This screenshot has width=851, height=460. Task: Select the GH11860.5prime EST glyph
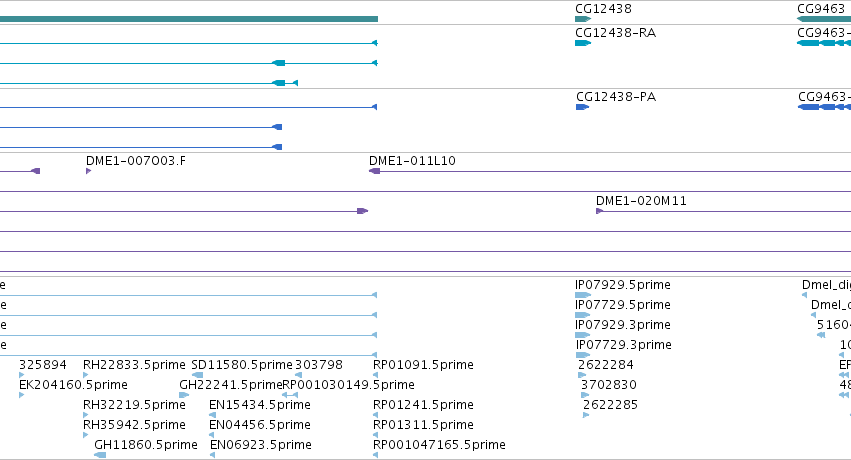pyautogui.click(x=100, y=455)
